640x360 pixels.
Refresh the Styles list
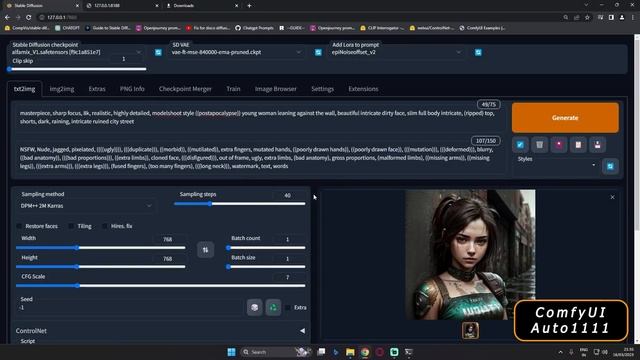tap(610, 166)
